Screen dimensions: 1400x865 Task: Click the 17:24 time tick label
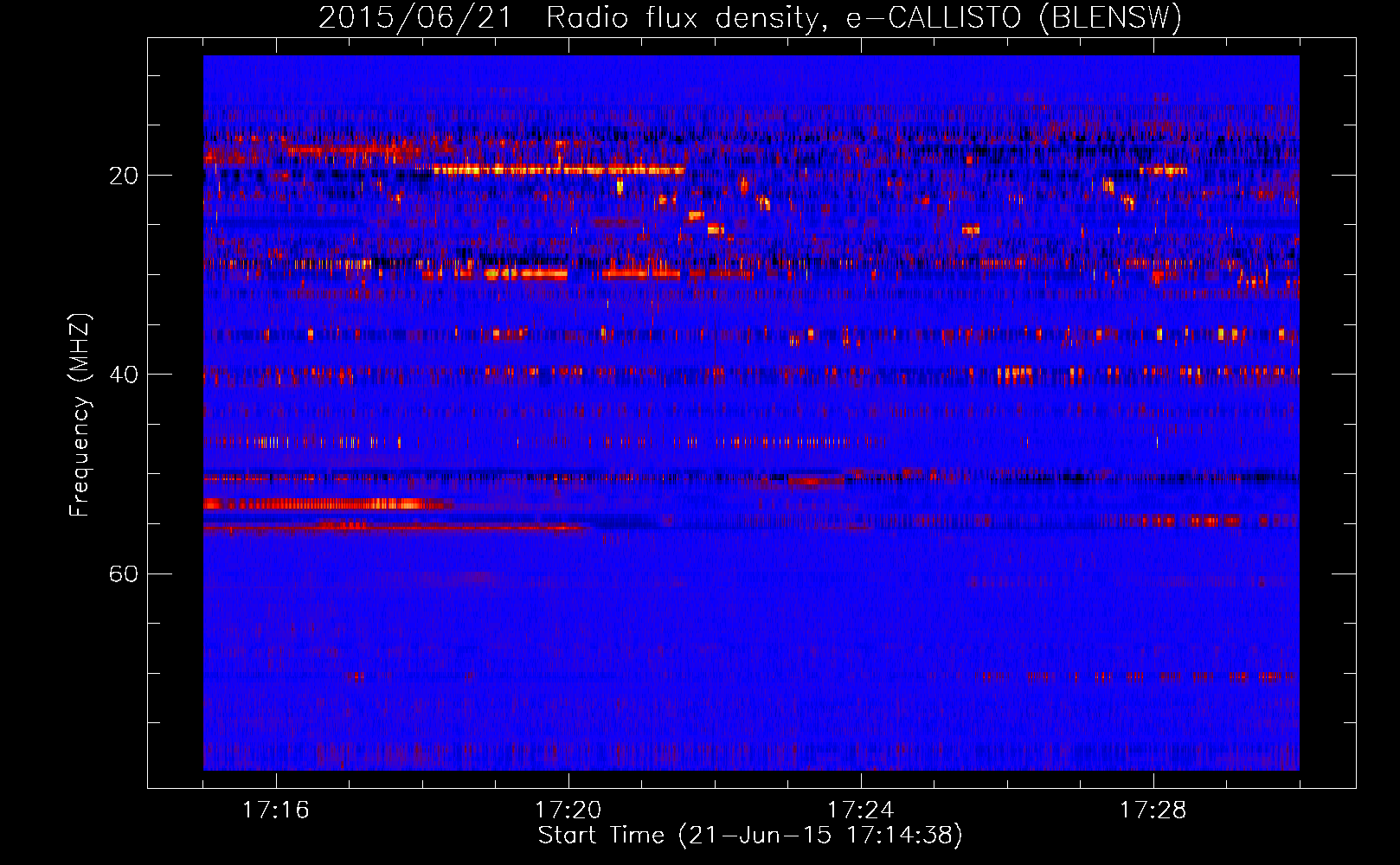coord(861,810)
